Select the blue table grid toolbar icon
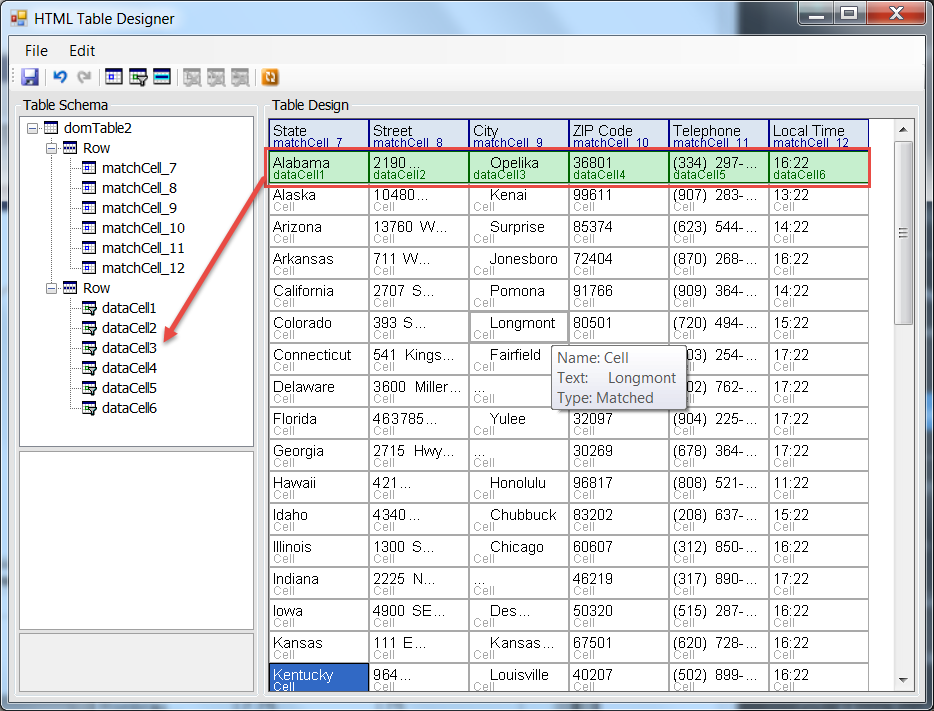 113,76
